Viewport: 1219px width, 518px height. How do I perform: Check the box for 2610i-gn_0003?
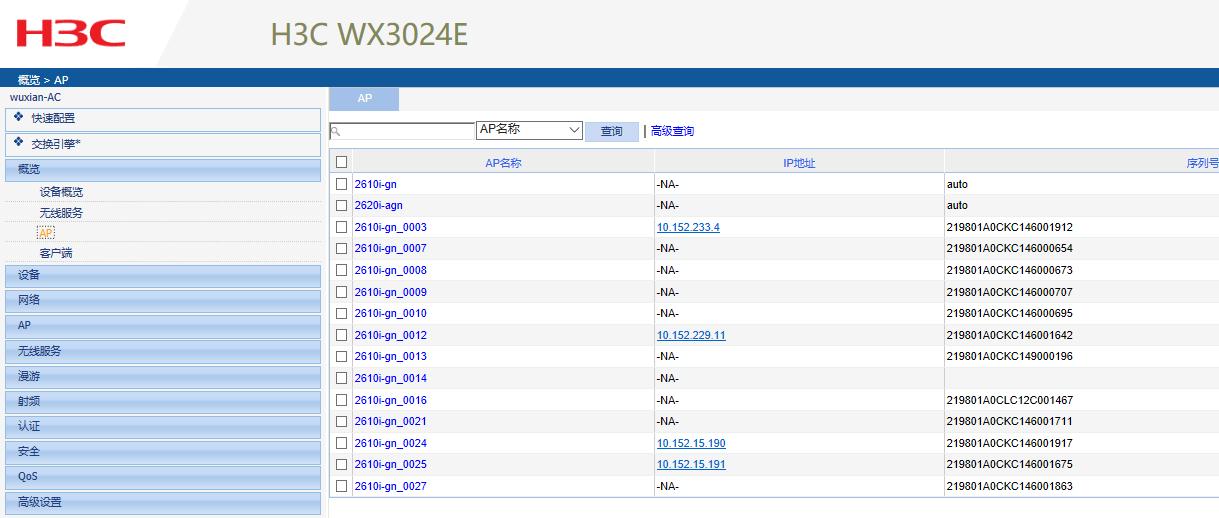(342, 227)
